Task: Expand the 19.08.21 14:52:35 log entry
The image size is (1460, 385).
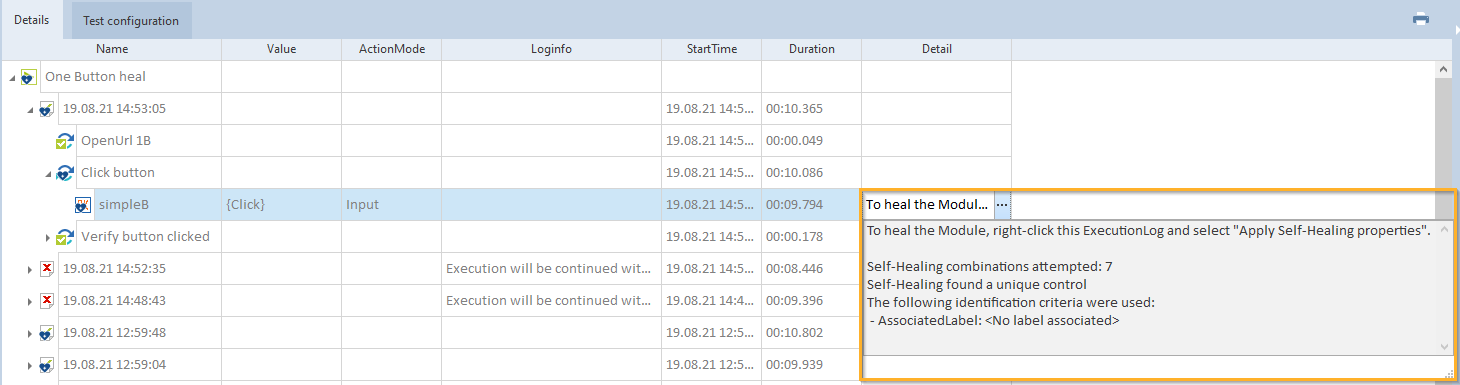Action: click(29, 269)
